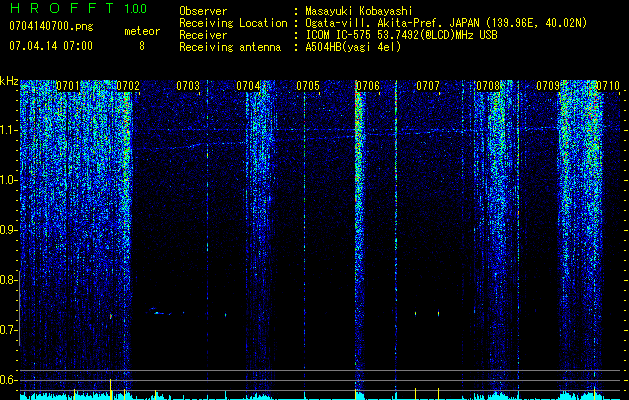629x400 pixels.
Task: Click the 1.0 kHz axis label
Action: coord(8,180)
